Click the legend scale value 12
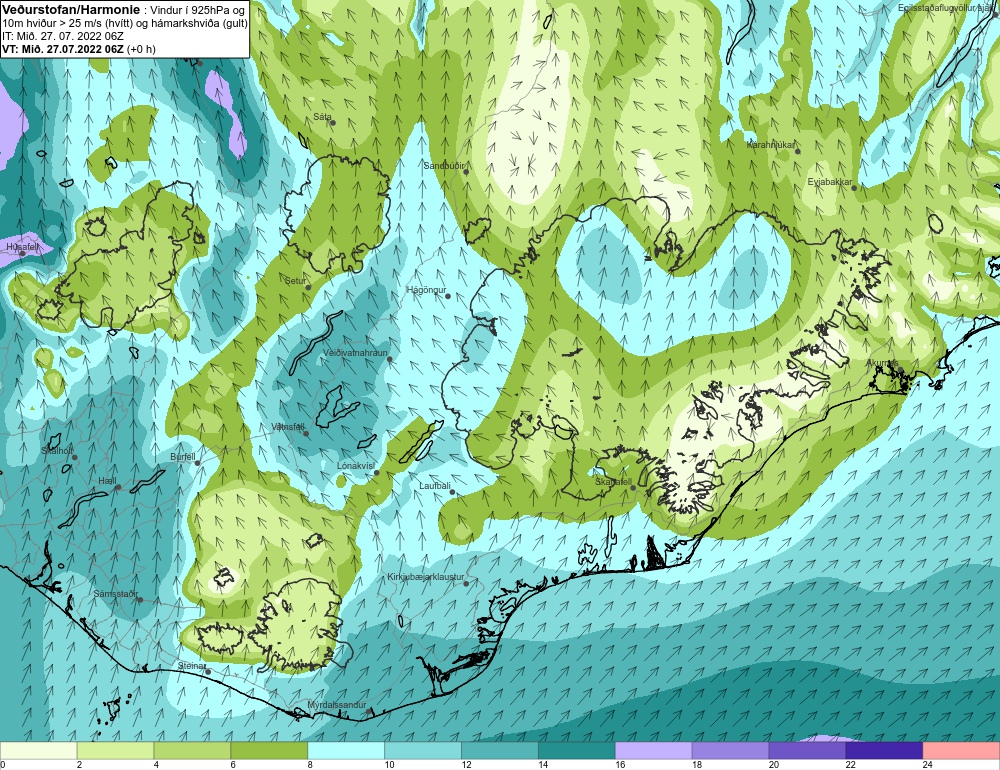1000x770 pixels. click(x=466, y=764)
